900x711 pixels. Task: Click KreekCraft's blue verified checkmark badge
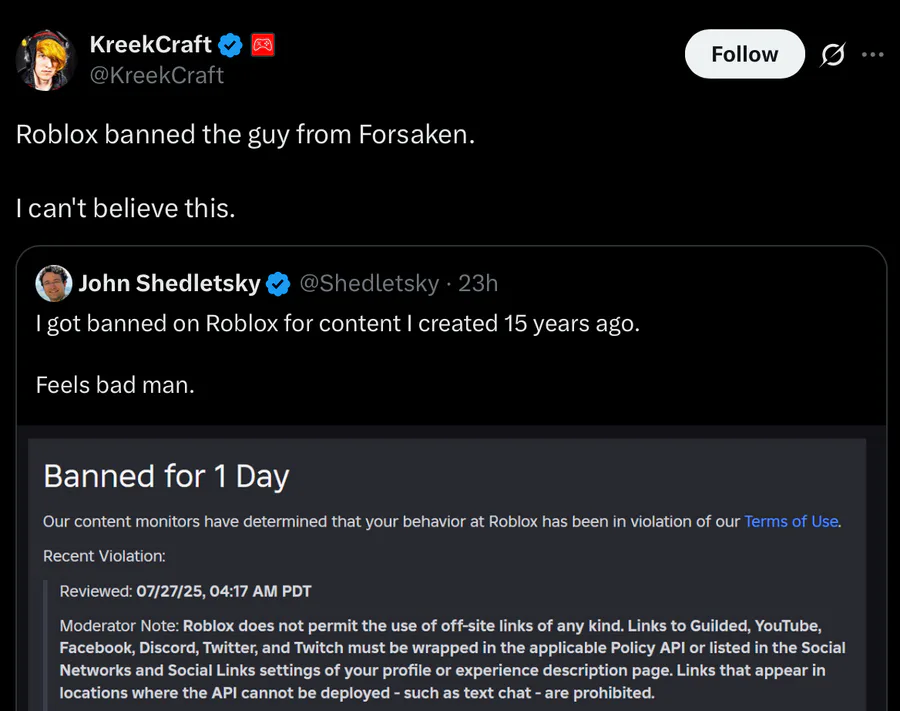pos(230,45)
